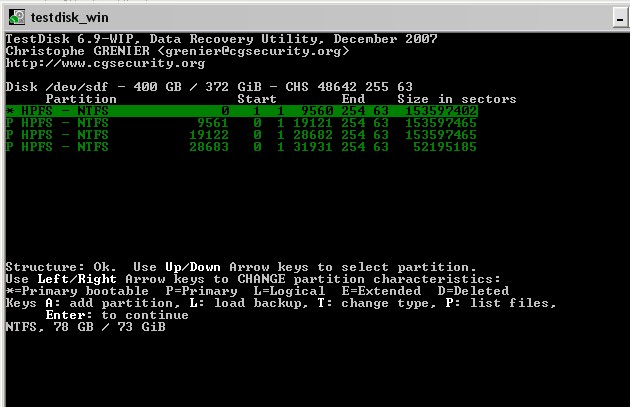Click the testdisk_win window title text
The image size is (630, 407).
click(70, 18)
